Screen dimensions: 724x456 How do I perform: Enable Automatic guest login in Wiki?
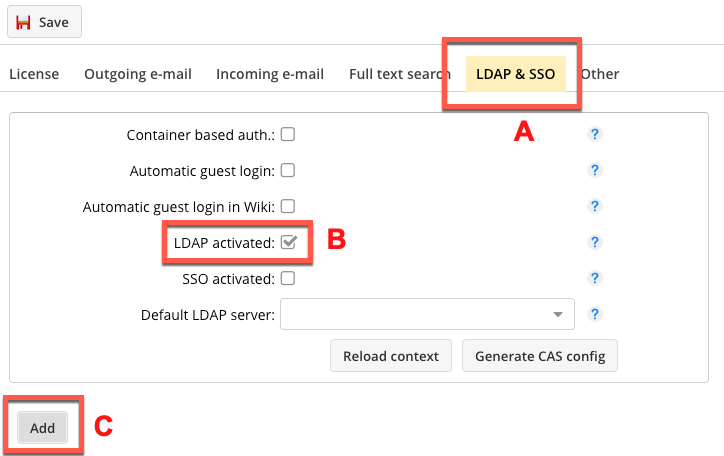288,206
